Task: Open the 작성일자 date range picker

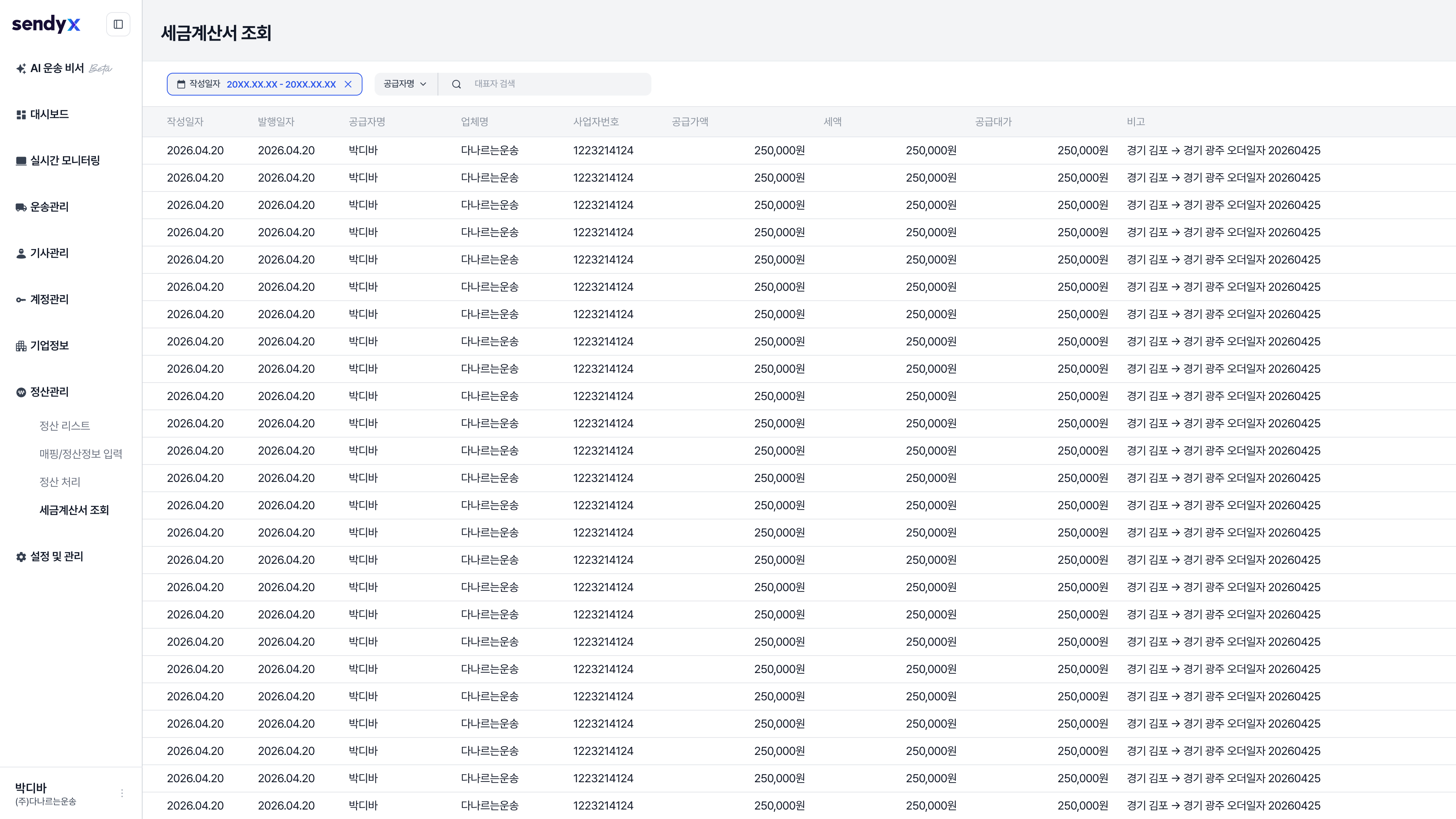Action: click(265, 84)
